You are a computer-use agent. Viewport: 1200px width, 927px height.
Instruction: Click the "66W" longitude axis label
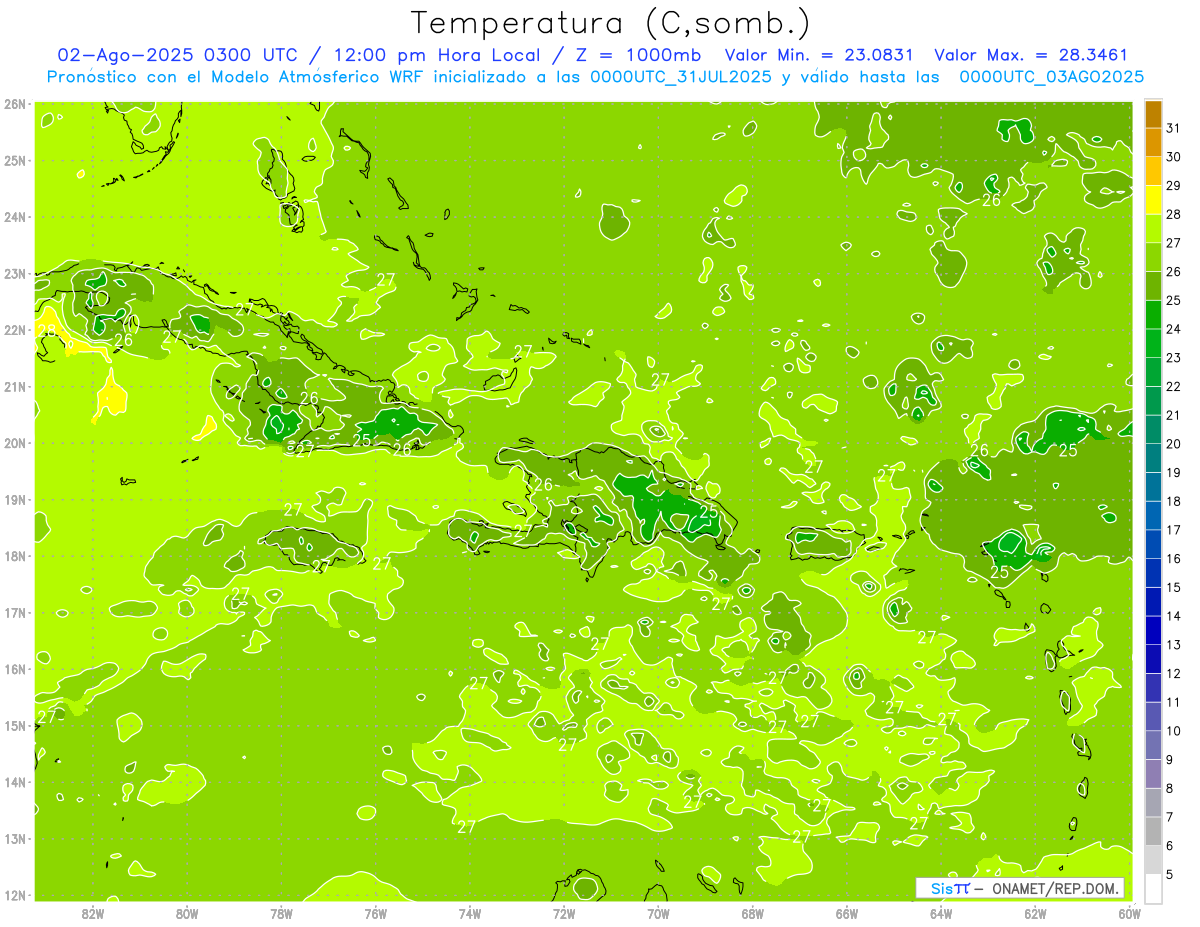click(847, 913)
